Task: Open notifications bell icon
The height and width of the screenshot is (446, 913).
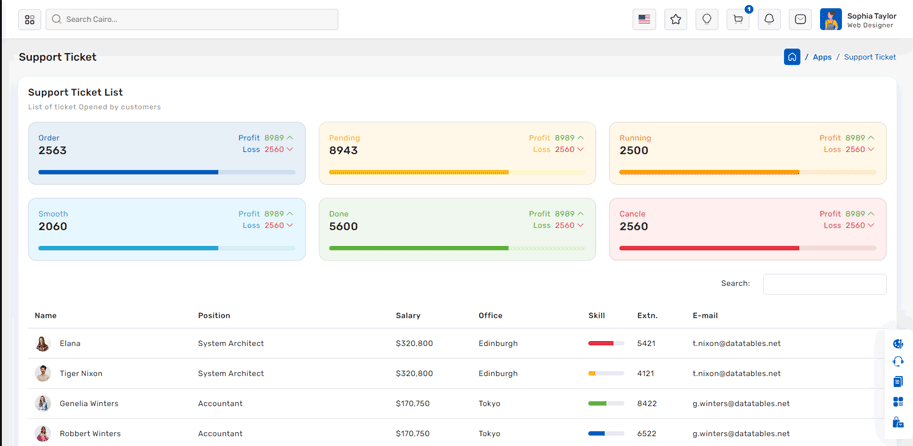Action: [769, 19]
